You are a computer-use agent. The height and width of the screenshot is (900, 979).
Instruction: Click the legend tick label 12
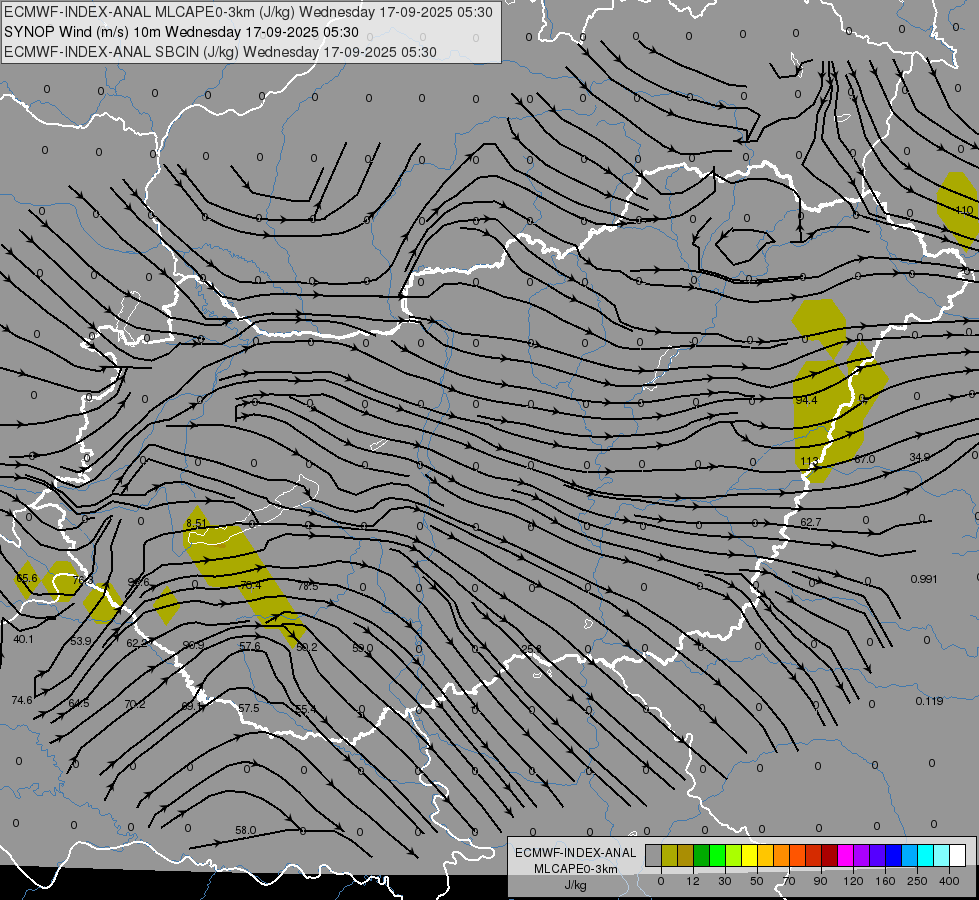[692, 881]
